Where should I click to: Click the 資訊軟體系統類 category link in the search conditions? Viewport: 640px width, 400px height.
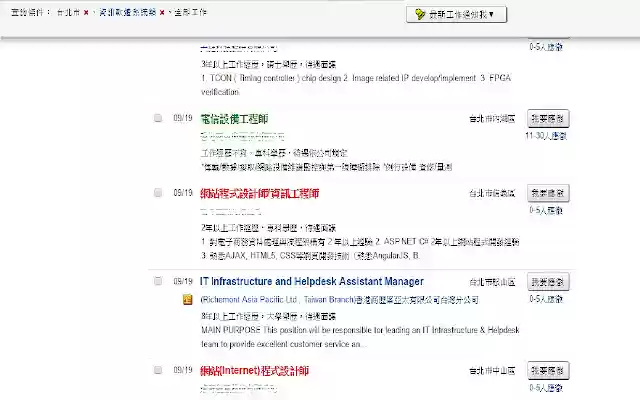[x=128, y=12]
